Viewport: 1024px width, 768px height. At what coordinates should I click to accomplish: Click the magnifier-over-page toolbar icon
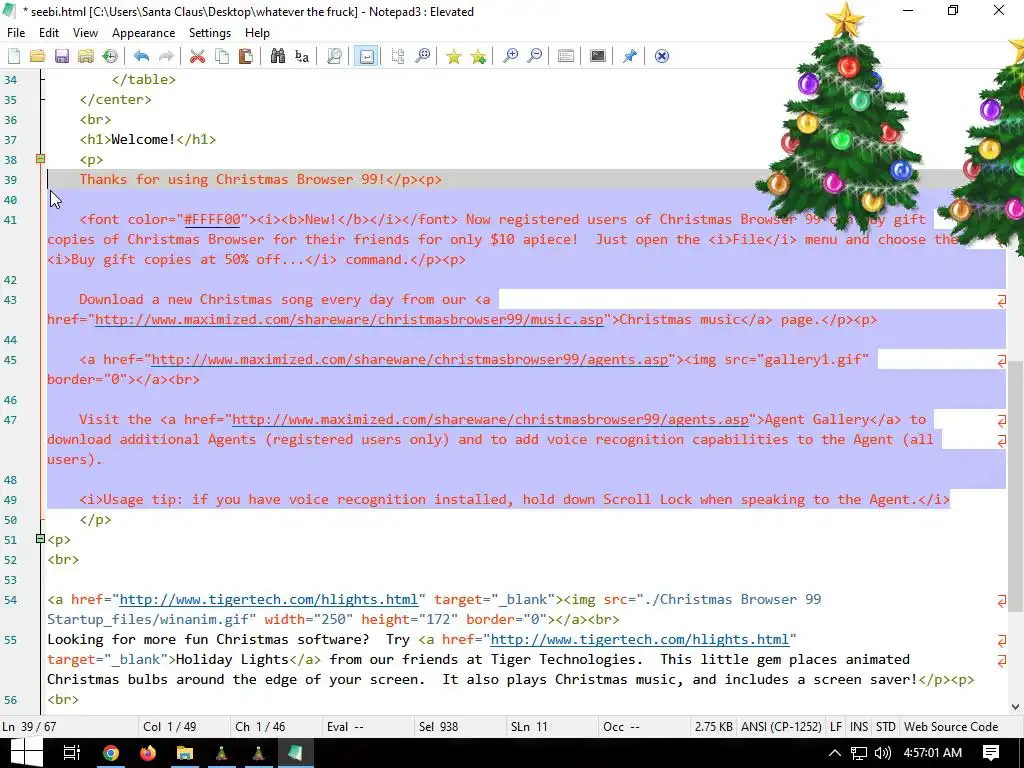tap(334, 56)
